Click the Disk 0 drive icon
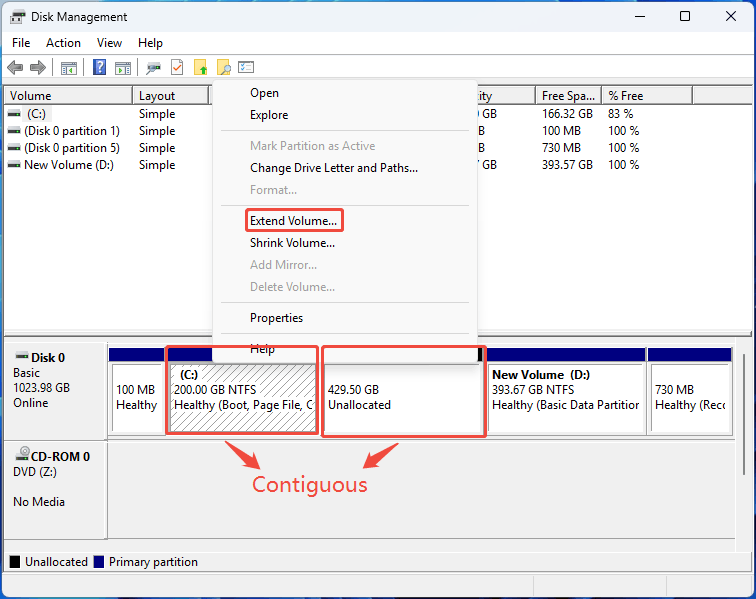The image size is (756, 599). click(22, 356)
